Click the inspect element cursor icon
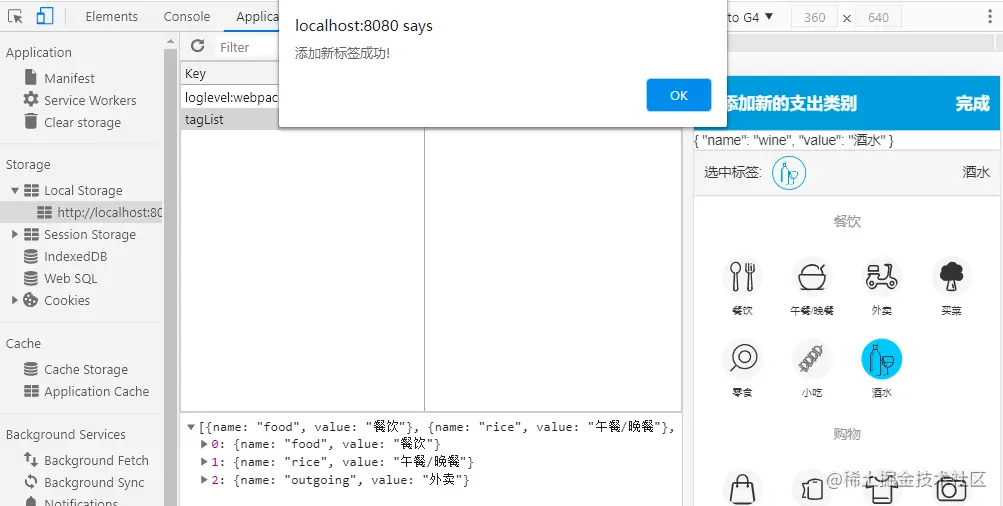Screen dimensions: 1003x506 coord(15,17)
